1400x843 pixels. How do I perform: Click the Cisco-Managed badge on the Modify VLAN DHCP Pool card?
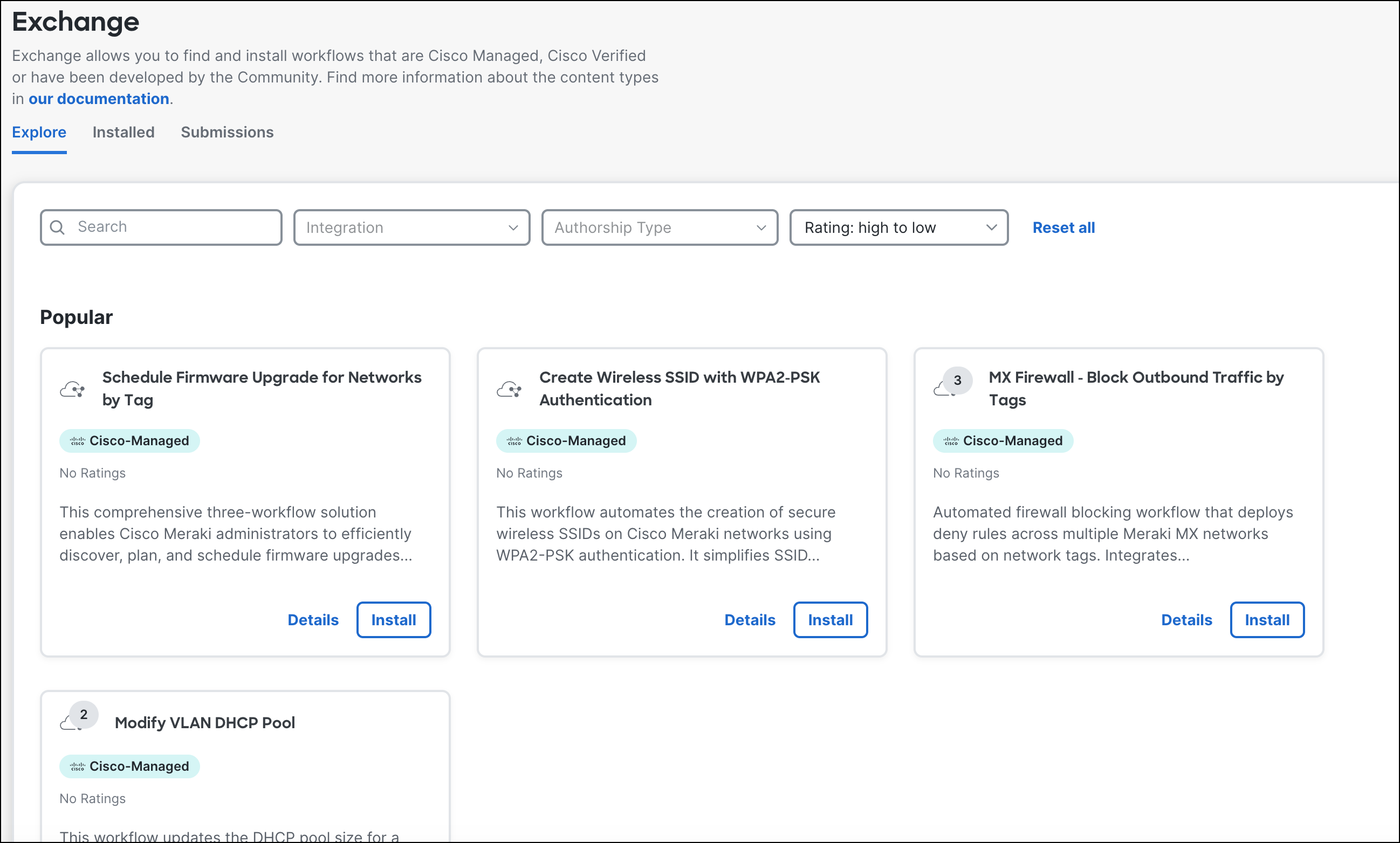[x=129, y=766]
